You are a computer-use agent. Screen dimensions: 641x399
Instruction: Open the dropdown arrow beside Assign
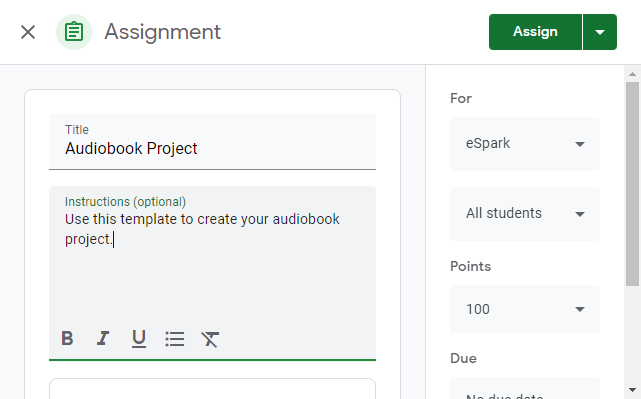click(x=600, y=32)
